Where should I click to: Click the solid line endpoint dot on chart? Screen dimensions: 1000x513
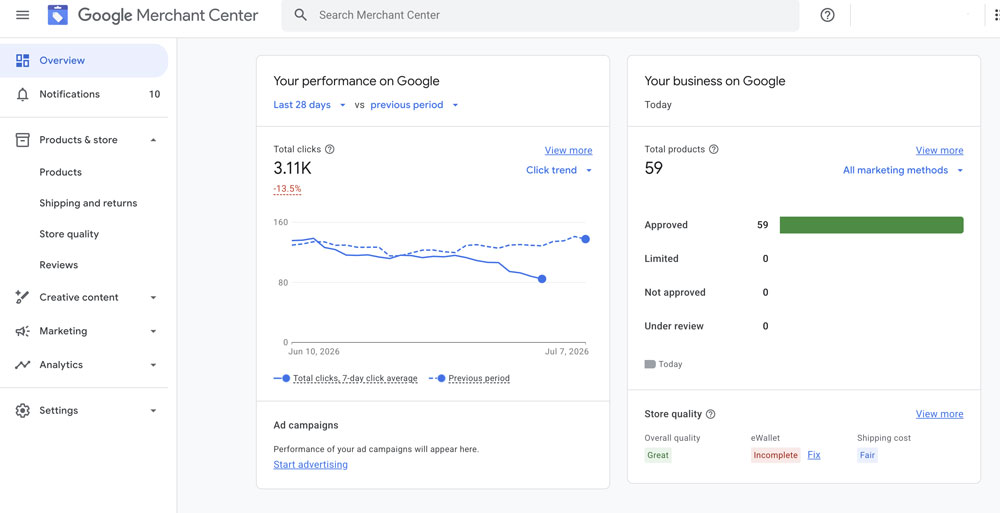tap(541, 279)
